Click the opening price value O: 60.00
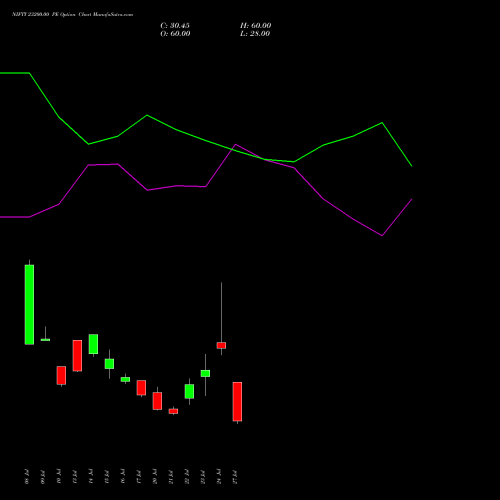The height and width of the screenshot is (500, 500). pos(175,34)
